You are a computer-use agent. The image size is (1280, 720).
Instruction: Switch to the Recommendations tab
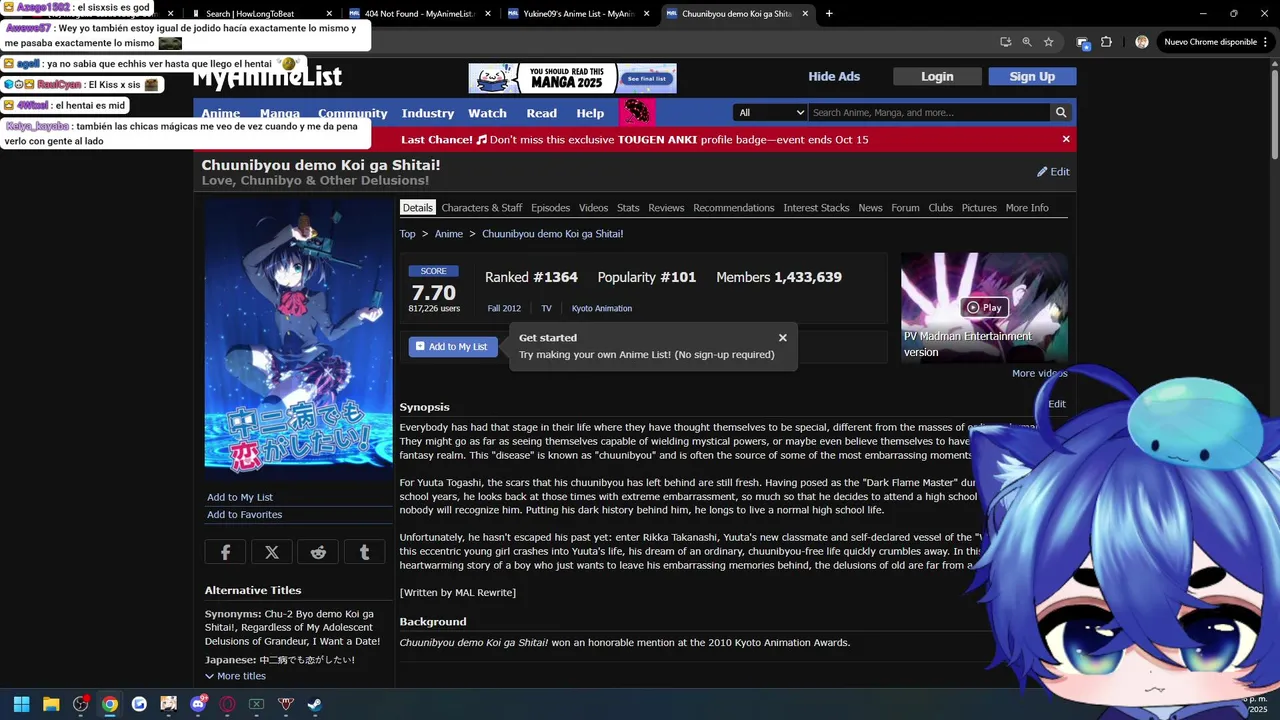(734, 208)
